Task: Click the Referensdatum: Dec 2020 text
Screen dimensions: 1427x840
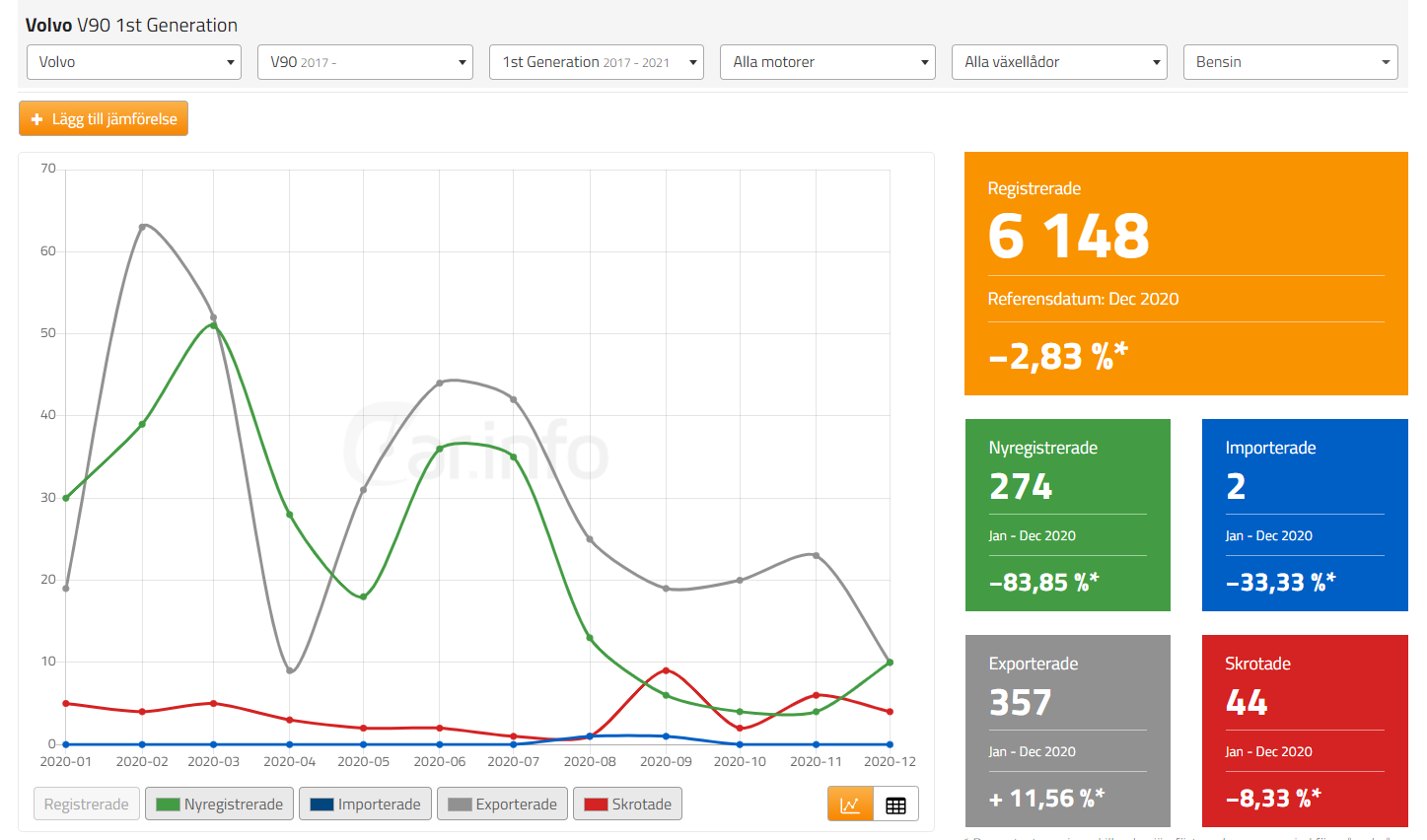Action: click(x=1083, y=299)
